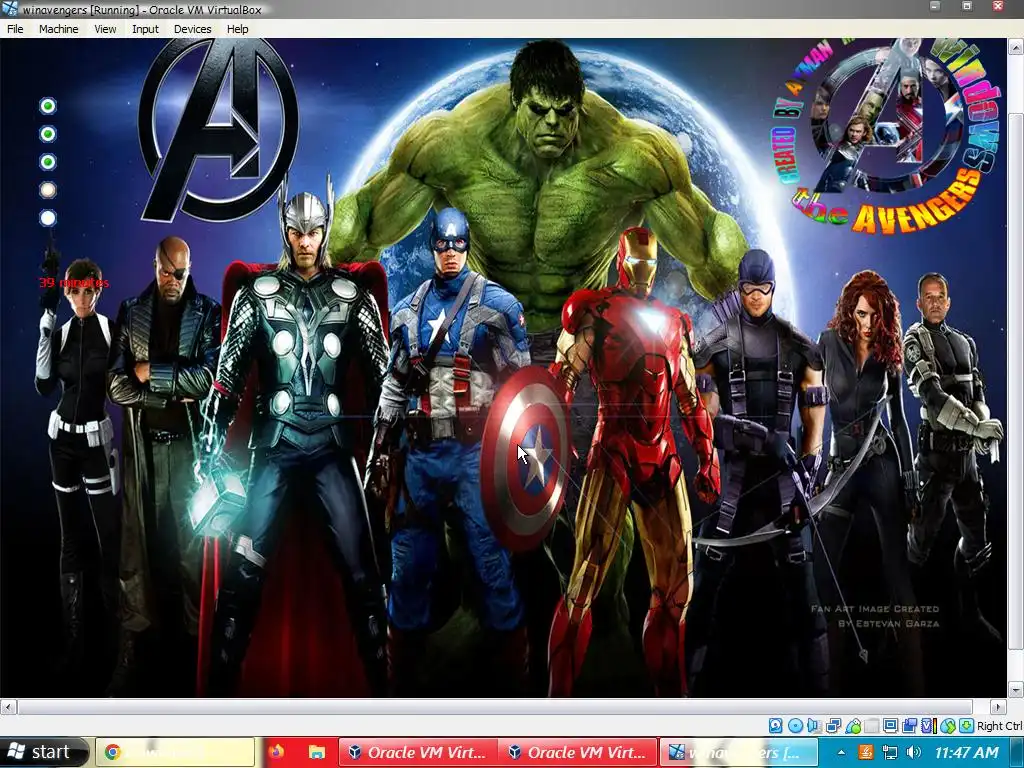Click the virtualization features V icon
Viewport: 1024px width, 768px height.
click(928, 726)
